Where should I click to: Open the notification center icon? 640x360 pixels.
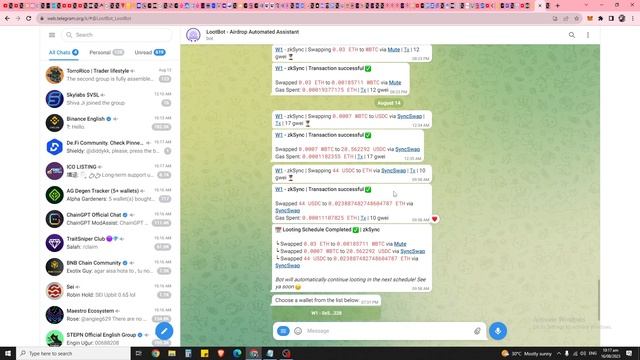coord(629,353)
